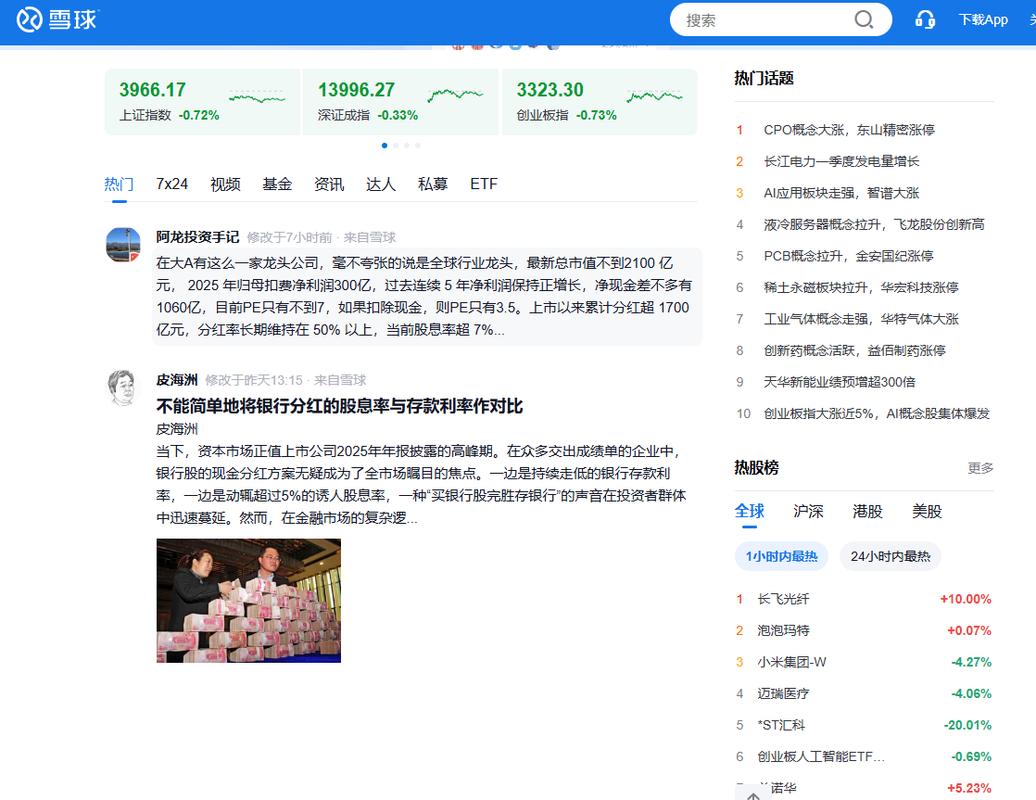1036x800 pixels.
Task: Open 皮海洲 avatar portrait
Action: [x=123, y=387]
